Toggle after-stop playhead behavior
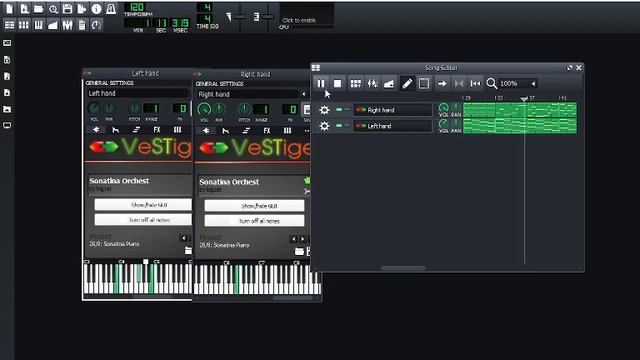Screen dimensions: 640x360 tap(476, 84)
